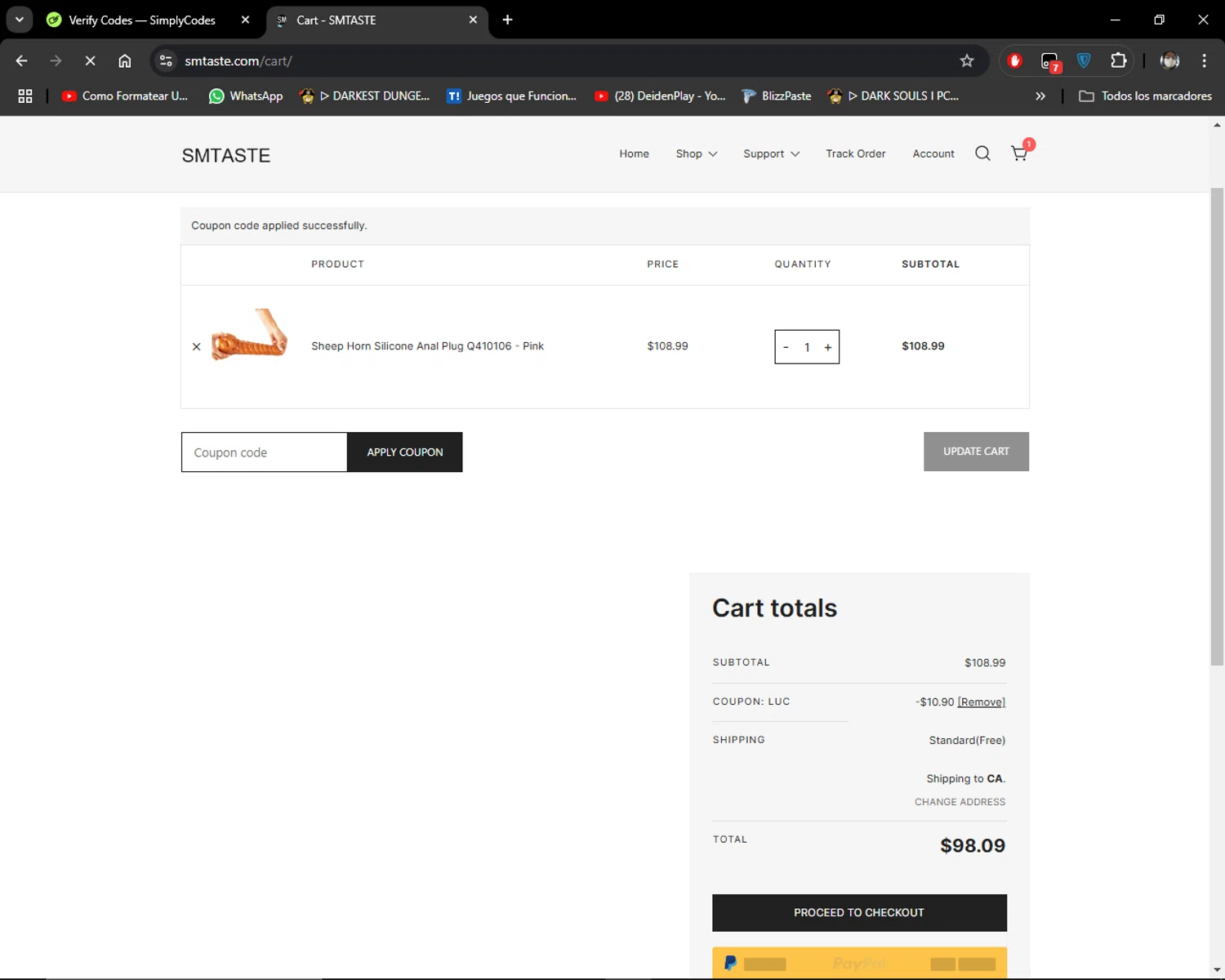Open the DARK SOULS I PC bookmark
This screenshot has height=980, width=1225.
point(893,96)
